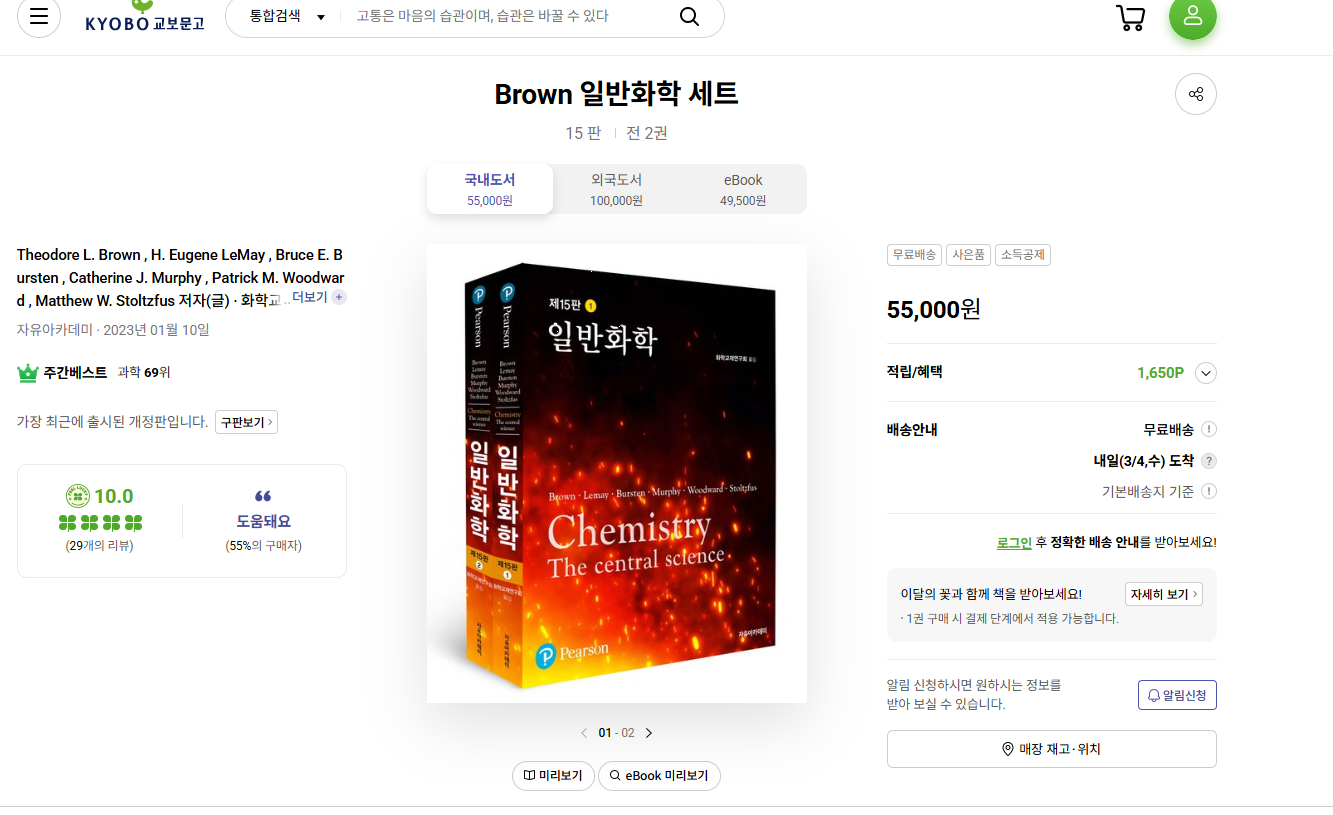Click the 알림신청 button
Image resolution: width=1333 pixels, height=815 pixels.
pos(1177,695)
